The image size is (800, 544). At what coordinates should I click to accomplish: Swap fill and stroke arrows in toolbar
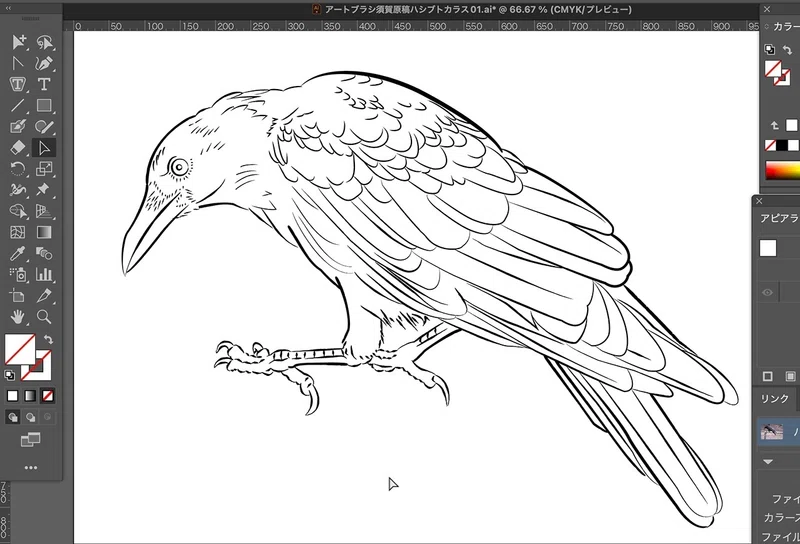coord(48,339)
